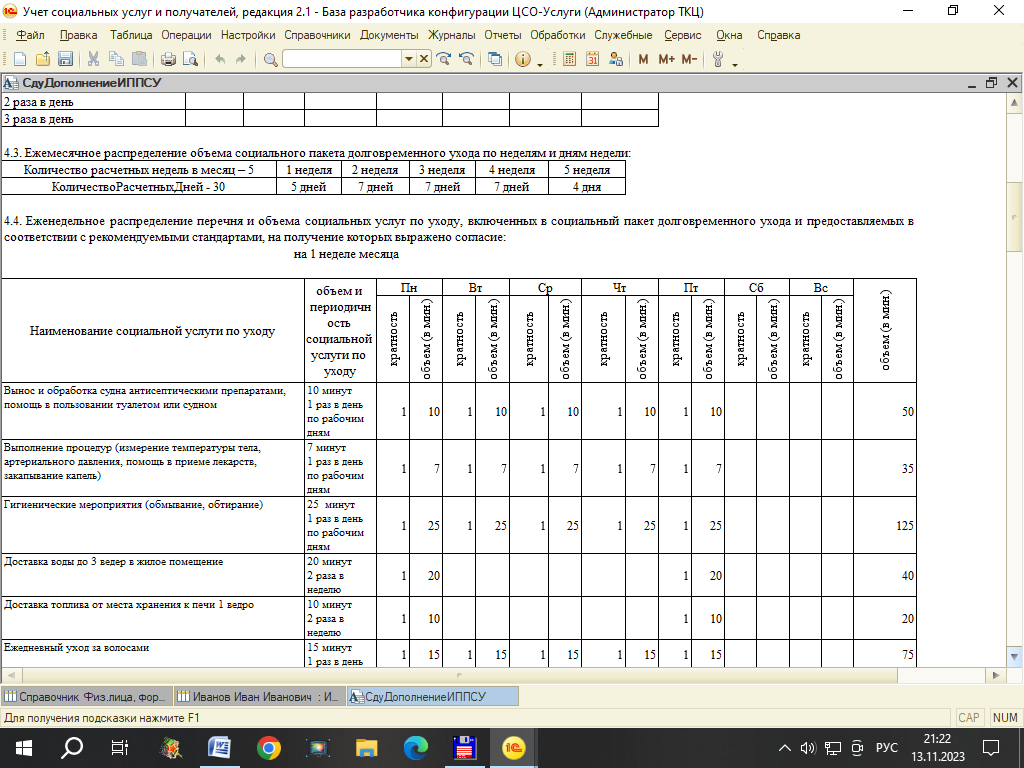Click the Help info icon
Image resolution: width=1024 pixels, height=768 pixels.
pos(522,59)
